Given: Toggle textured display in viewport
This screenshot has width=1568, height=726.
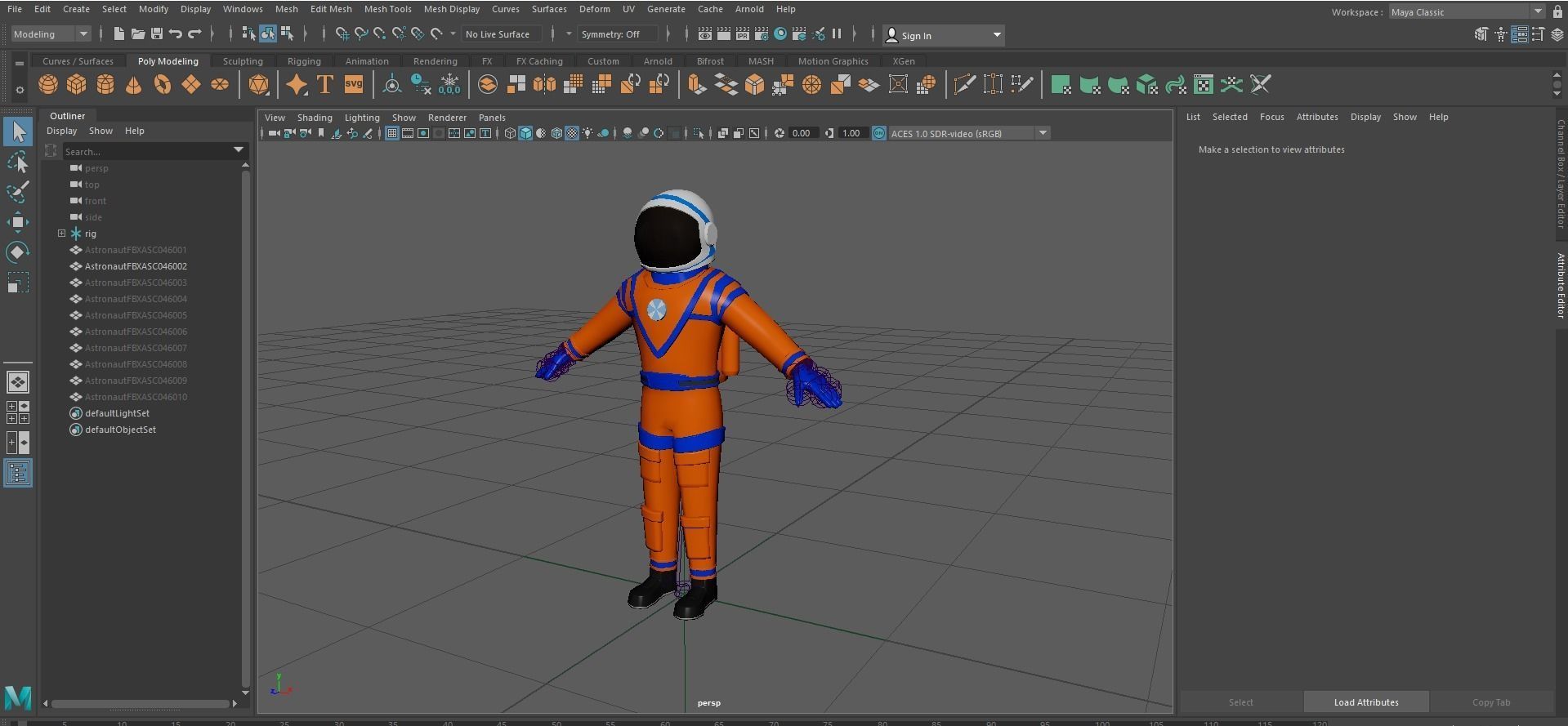Looking at the screenshot, I should click(572, 133).
